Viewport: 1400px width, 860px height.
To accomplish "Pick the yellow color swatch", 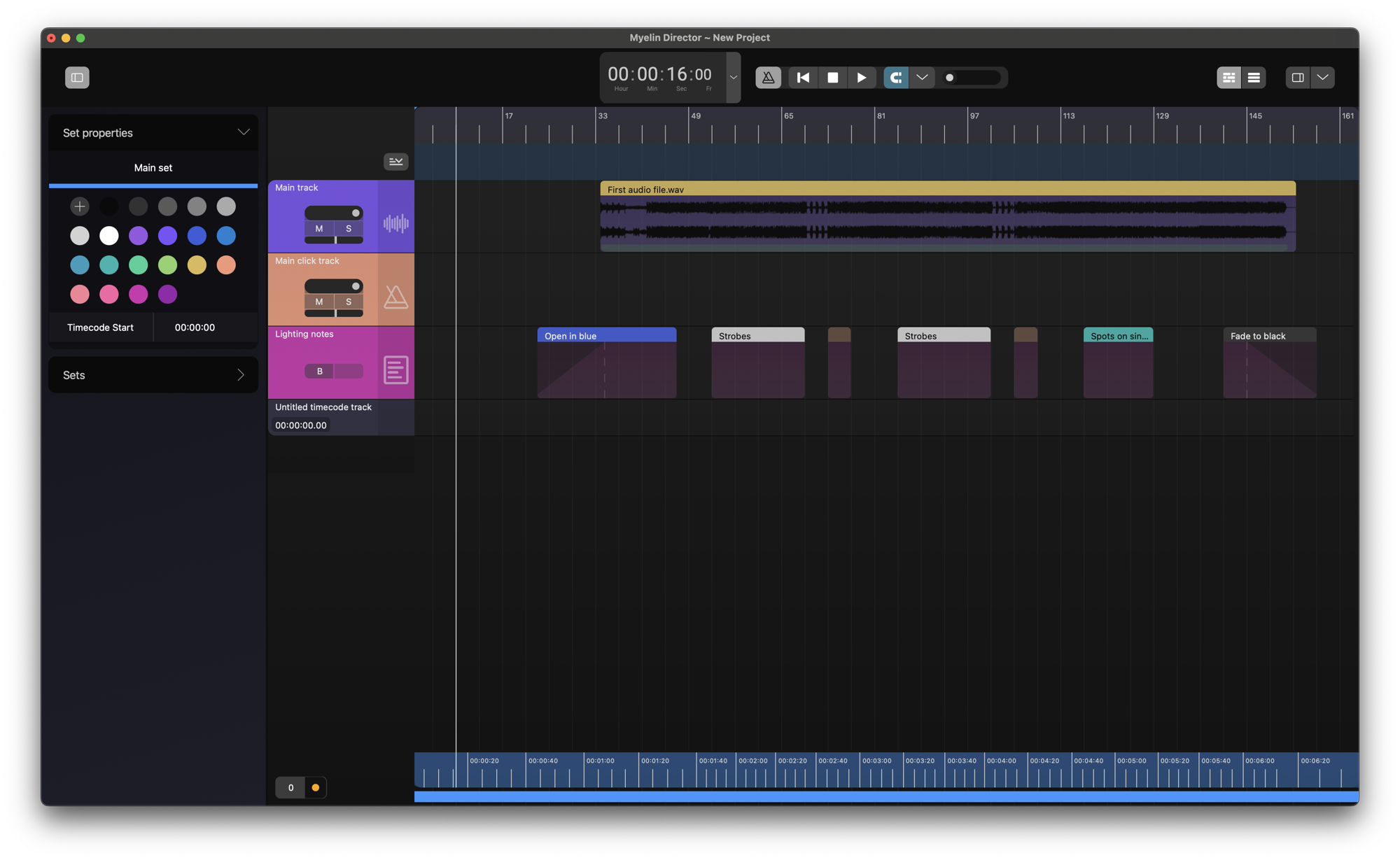I will [x=197, y=265].
